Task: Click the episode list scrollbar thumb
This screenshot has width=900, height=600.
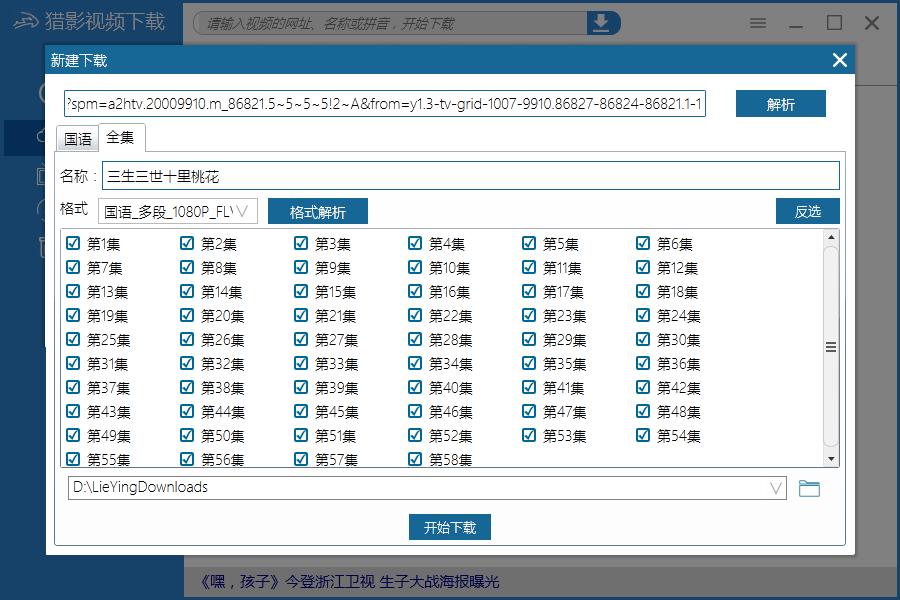Action: coord(832,347)
